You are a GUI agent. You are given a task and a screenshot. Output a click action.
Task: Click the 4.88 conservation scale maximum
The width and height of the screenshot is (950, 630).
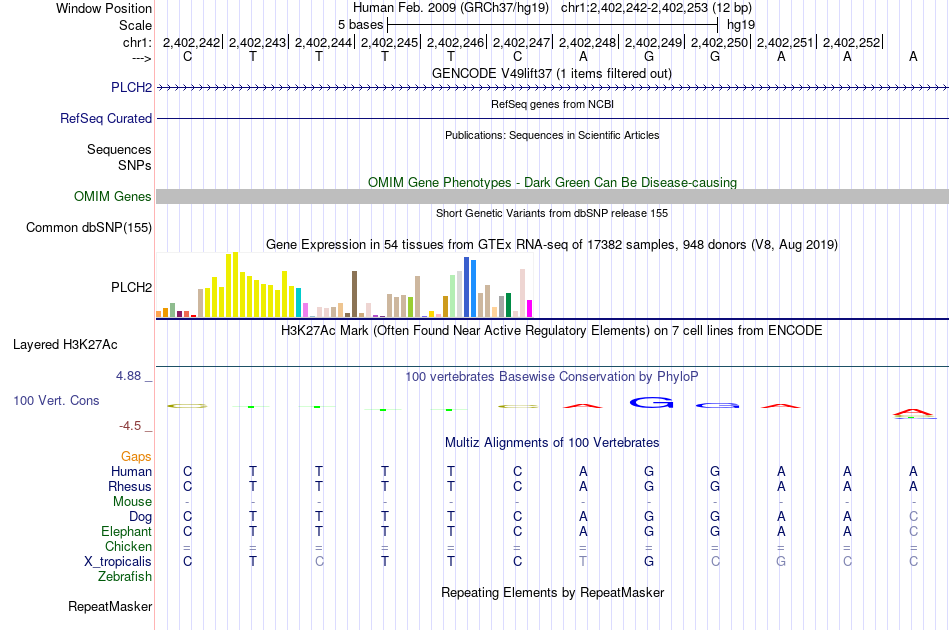coord(128,376)
